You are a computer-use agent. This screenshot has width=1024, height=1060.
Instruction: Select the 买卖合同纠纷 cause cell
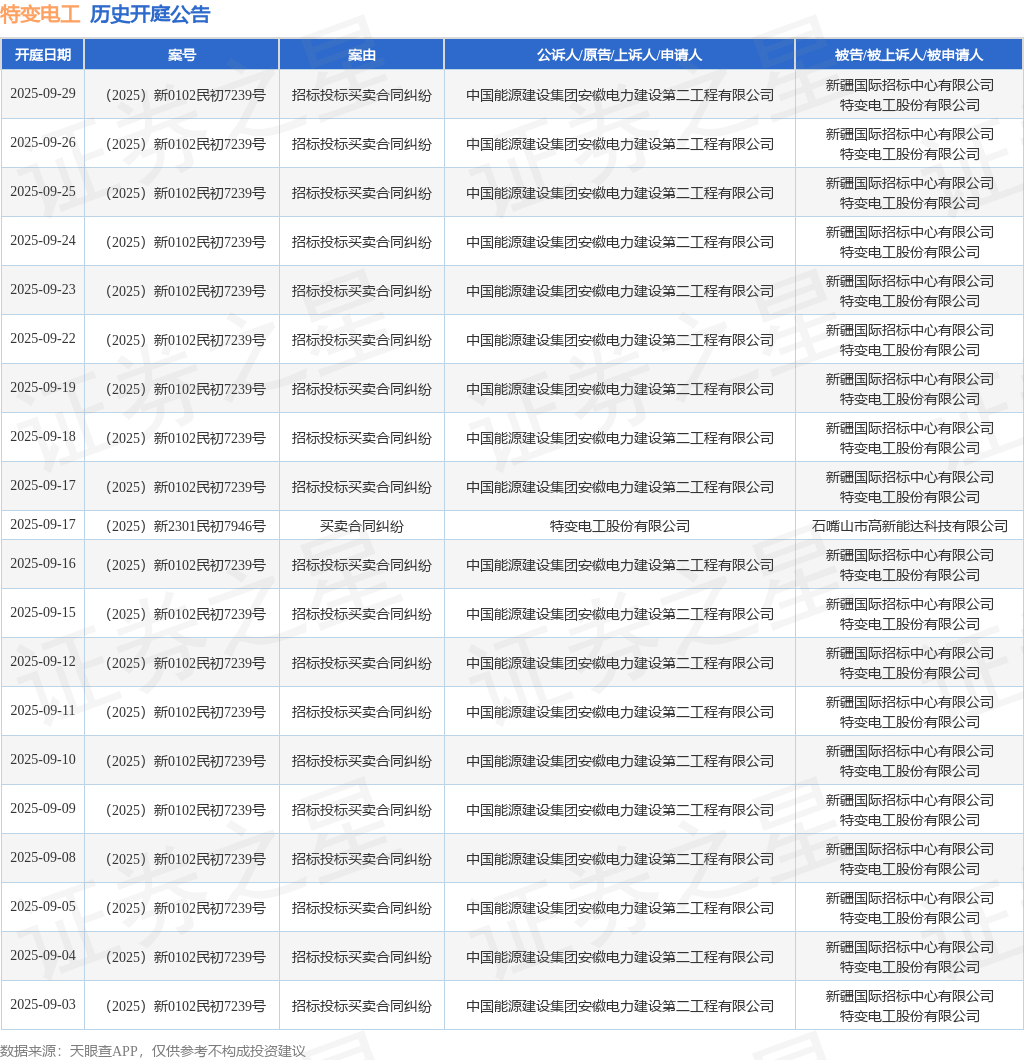(362, 526)
